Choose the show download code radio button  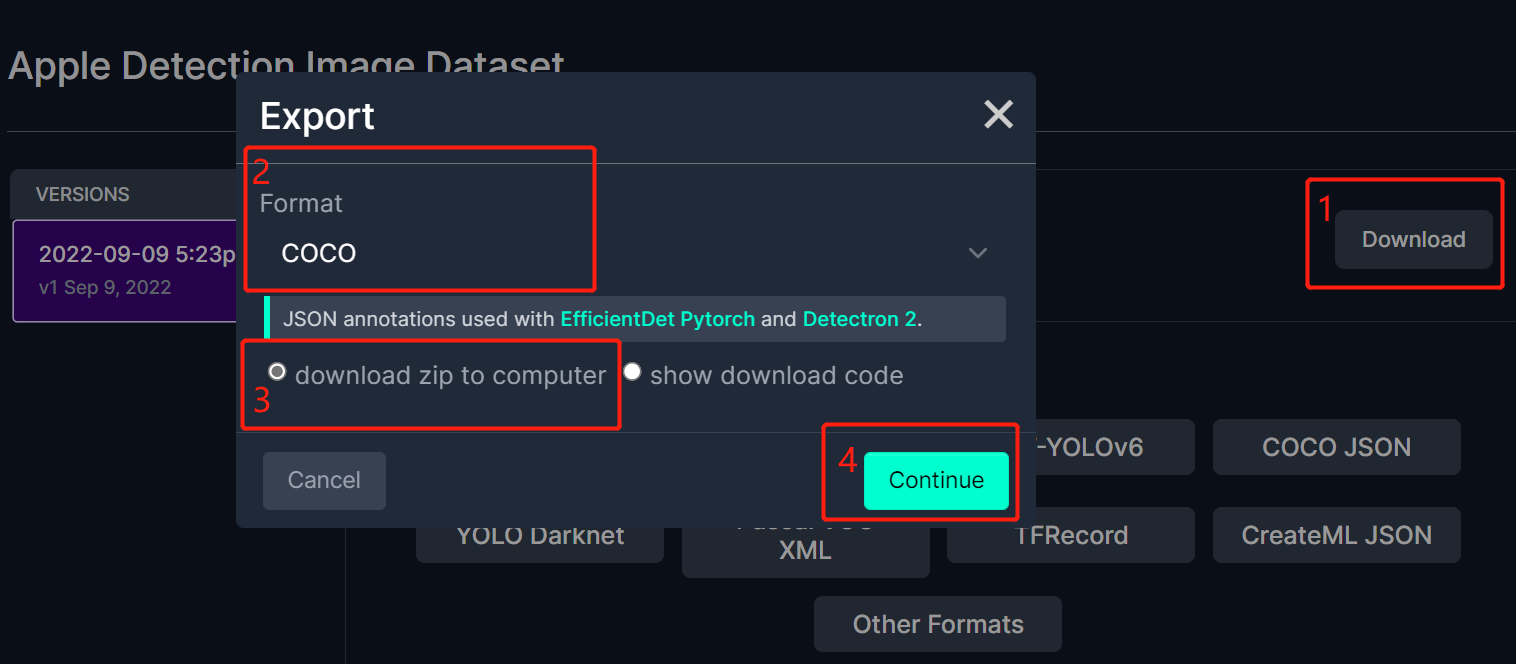click(632, 373)
